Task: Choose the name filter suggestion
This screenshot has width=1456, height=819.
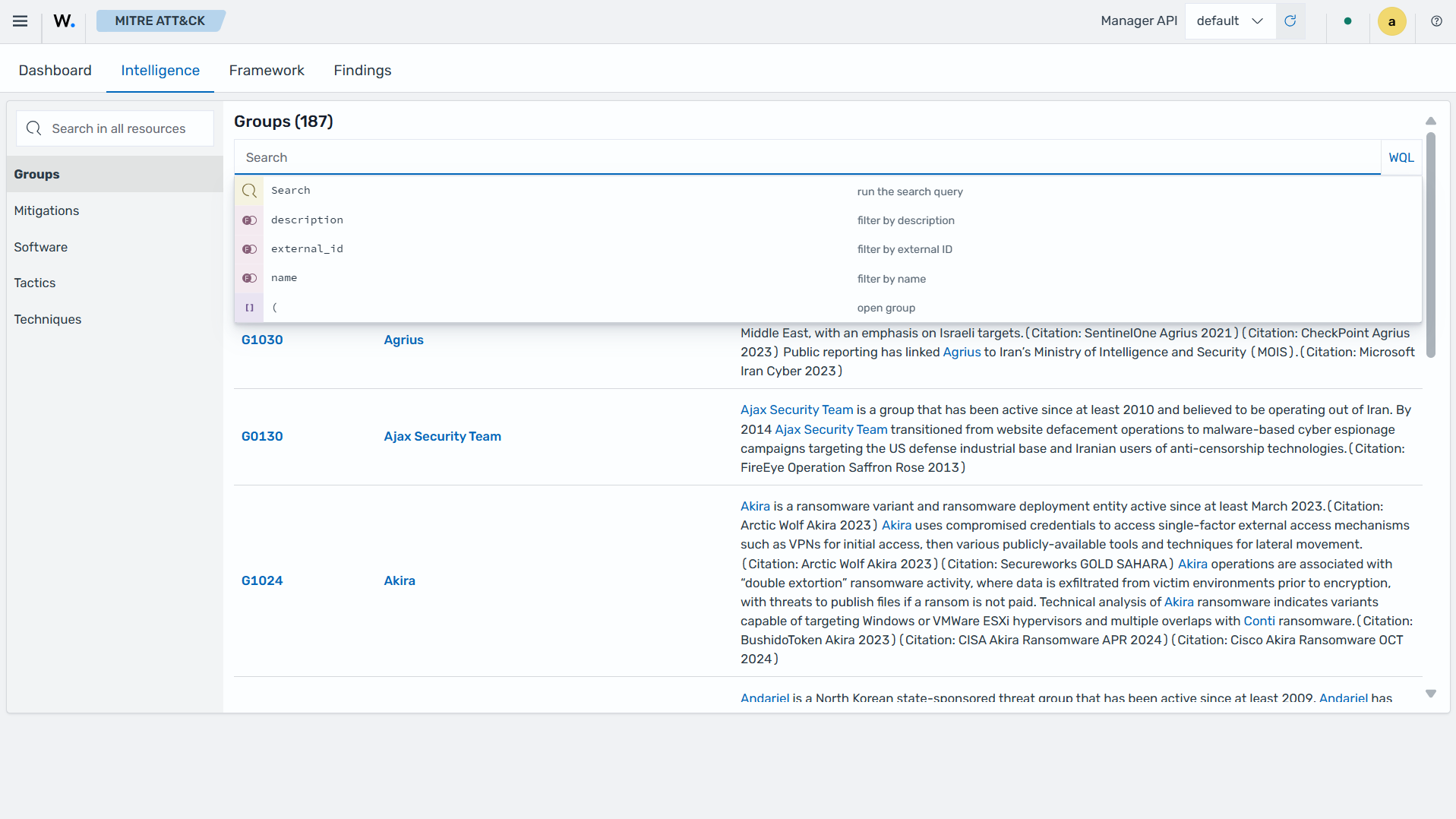Action: [x=827, y=278]
